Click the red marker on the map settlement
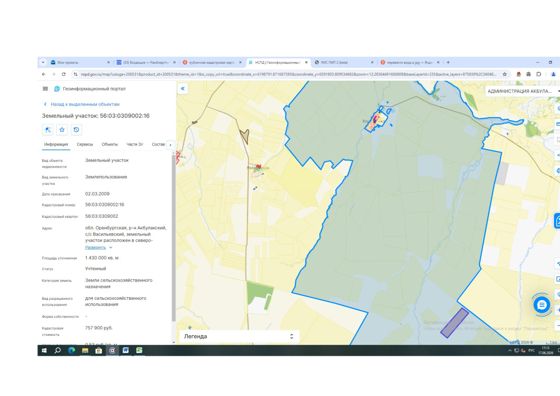560x396 pixels. point(259,166)
